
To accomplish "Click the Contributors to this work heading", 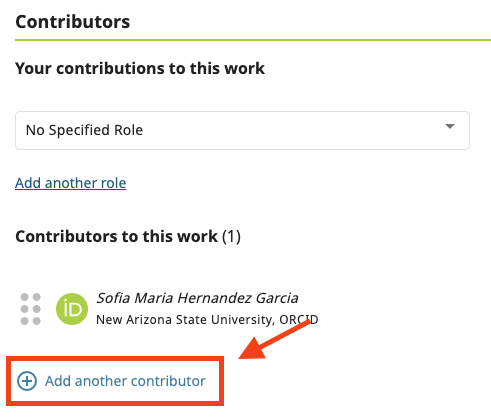I will [116, 237].
